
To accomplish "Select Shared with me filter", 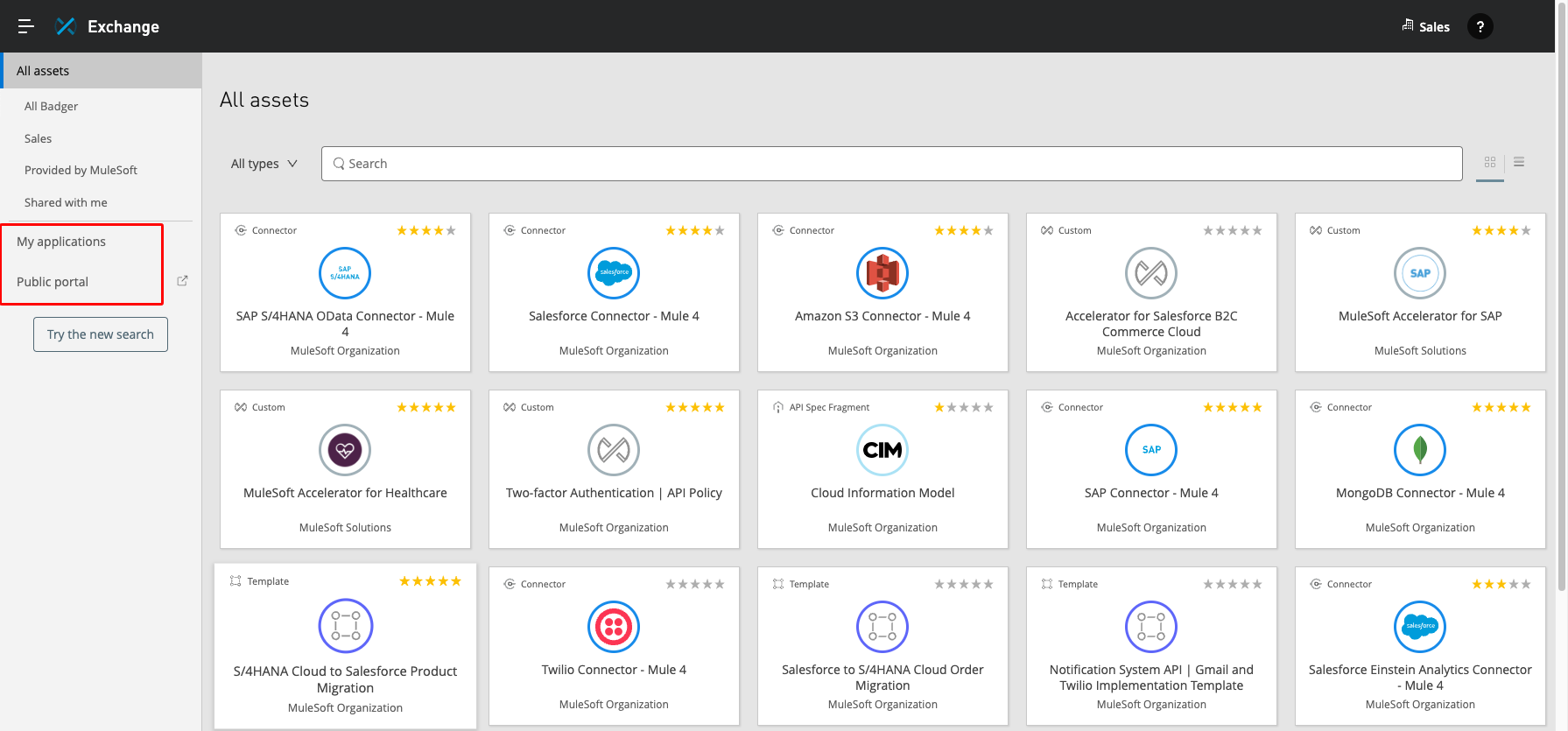I will (66, 202).
